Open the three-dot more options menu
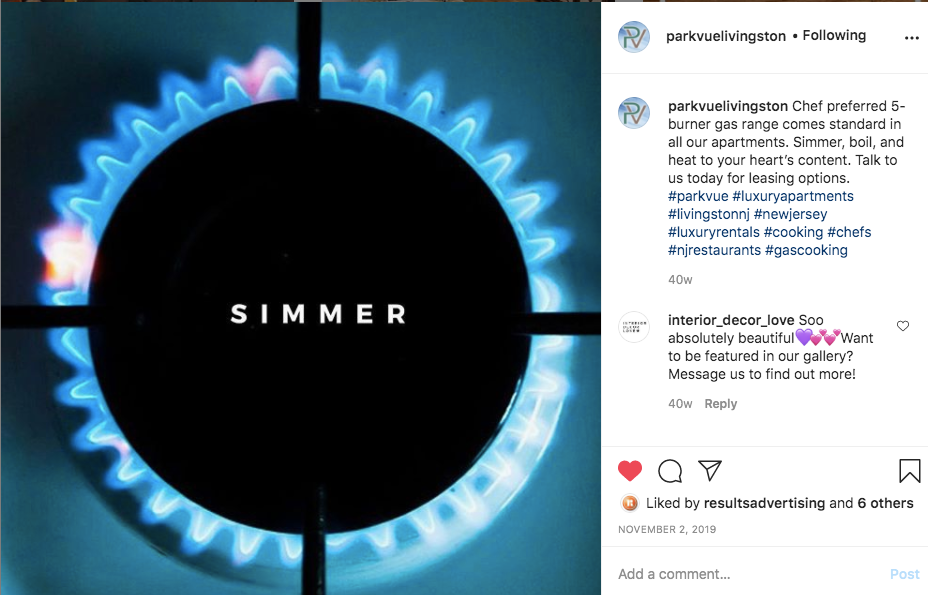The height and width of the screenshot is (595, 928). pyautogui.click(x=911, y=38)
